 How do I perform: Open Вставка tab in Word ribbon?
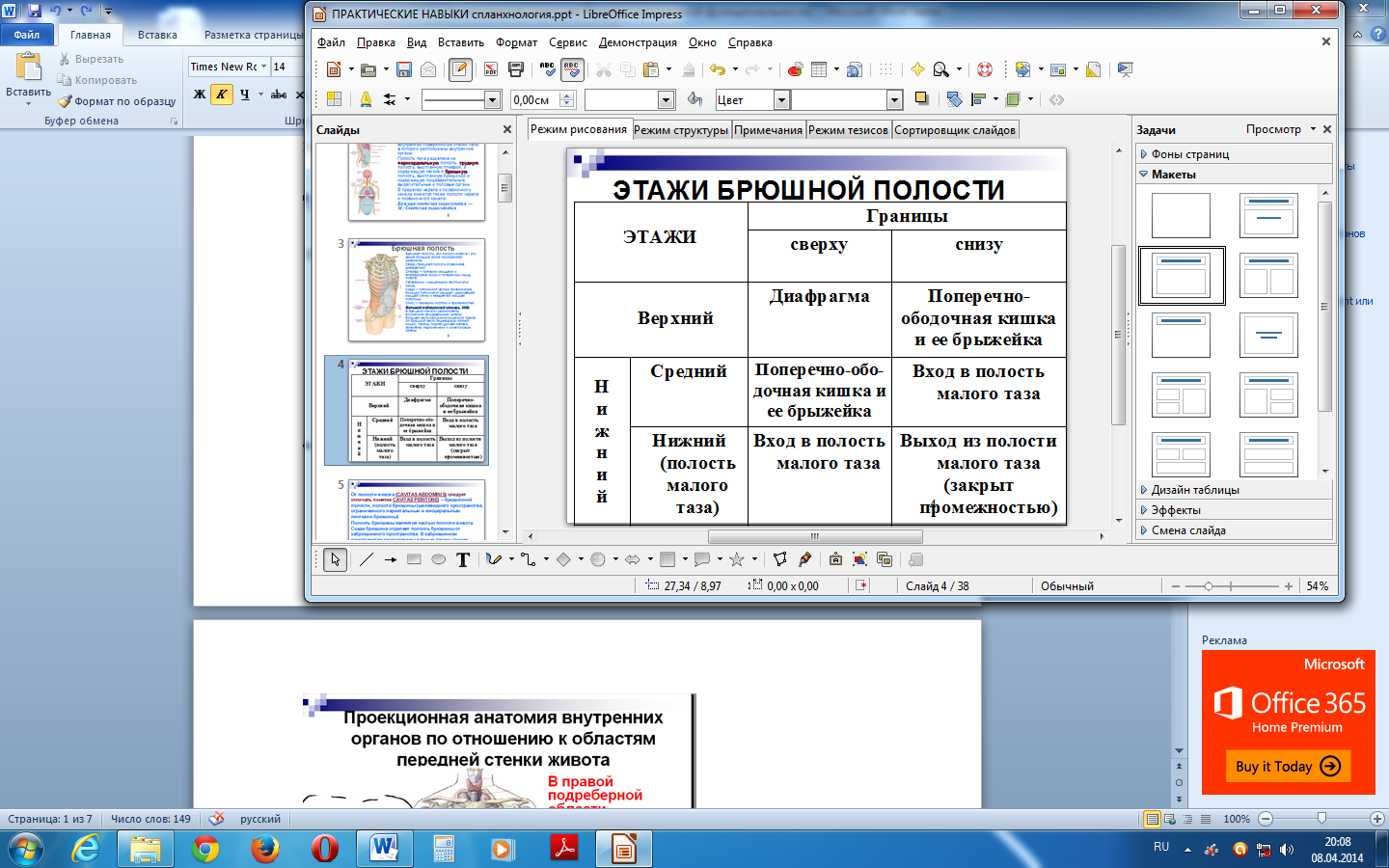point(157,35)
